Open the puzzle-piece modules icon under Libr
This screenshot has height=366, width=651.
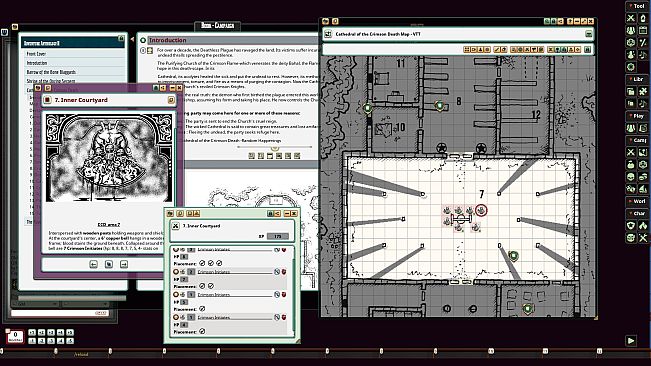click(x=643, y=91)
